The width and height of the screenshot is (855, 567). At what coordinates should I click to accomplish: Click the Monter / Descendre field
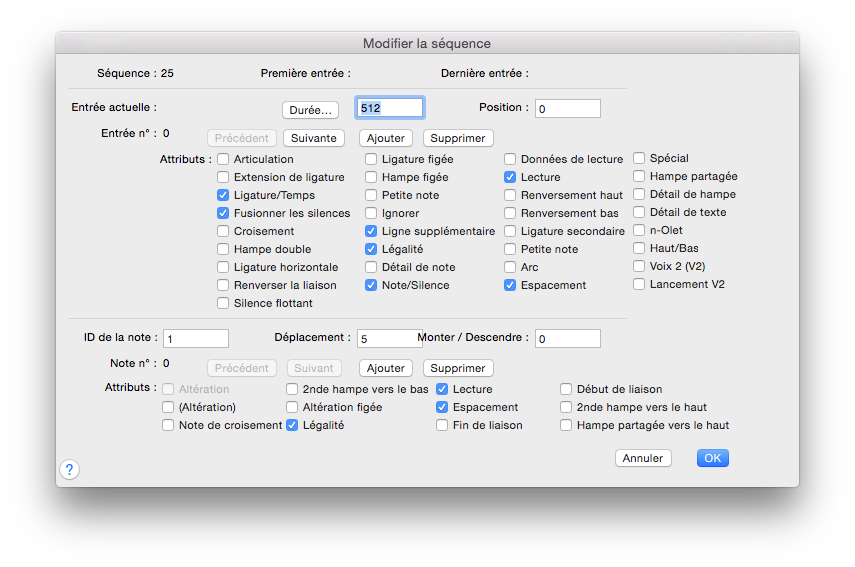coord(567,339)
